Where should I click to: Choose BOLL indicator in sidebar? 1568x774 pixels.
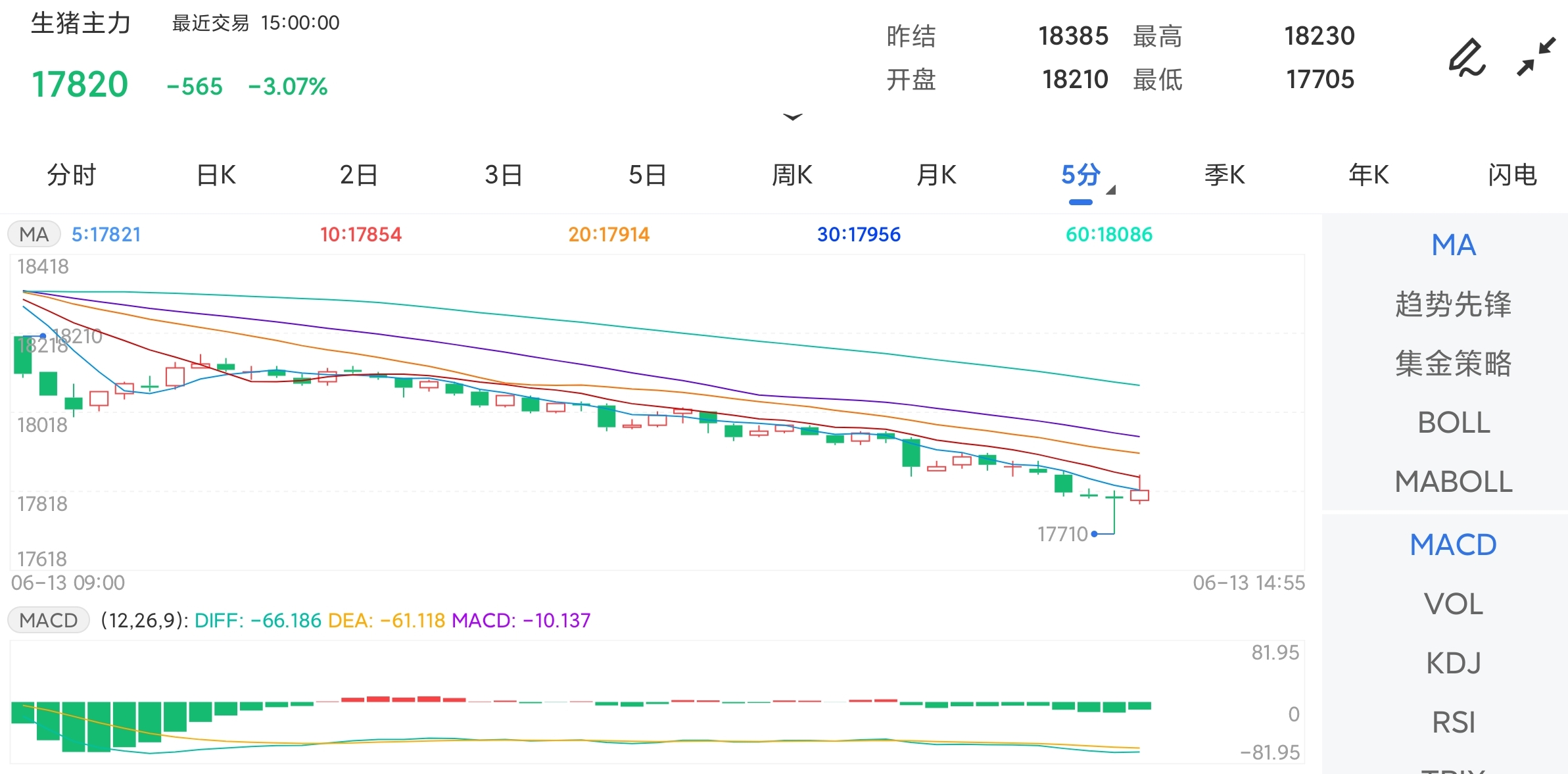pyautogui.click(x=1454, y=423)
